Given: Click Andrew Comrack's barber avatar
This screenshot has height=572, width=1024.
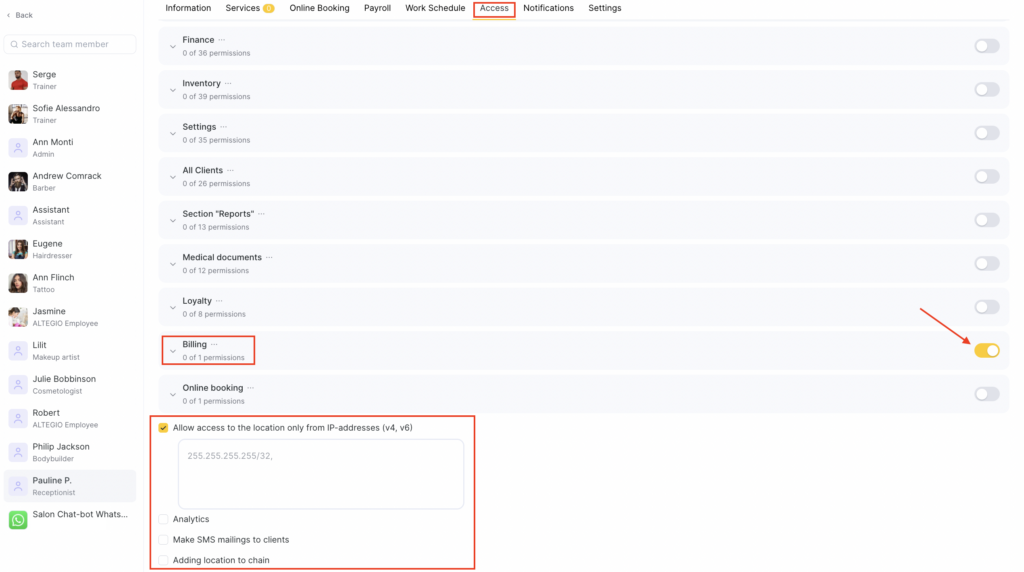Looking at the screenshot, I should pyautogui.click(x=18, y=181).
